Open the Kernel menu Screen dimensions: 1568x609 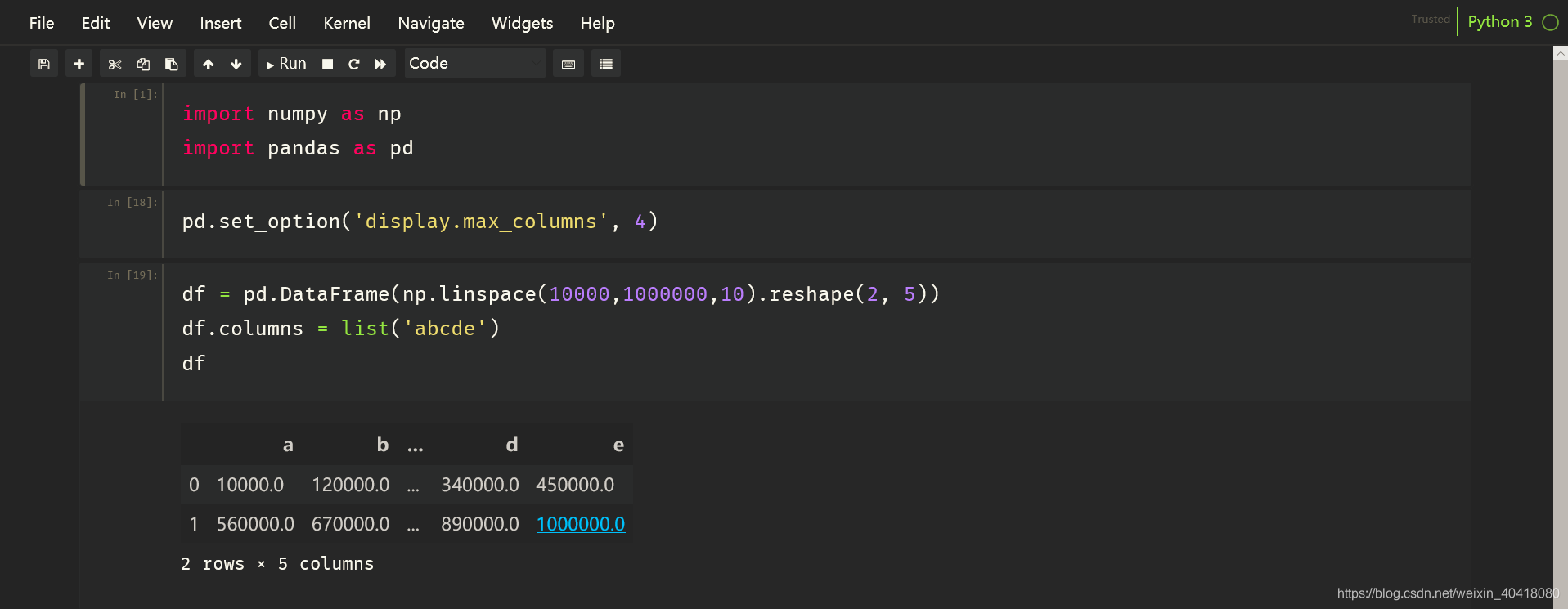tap(347, 23)
